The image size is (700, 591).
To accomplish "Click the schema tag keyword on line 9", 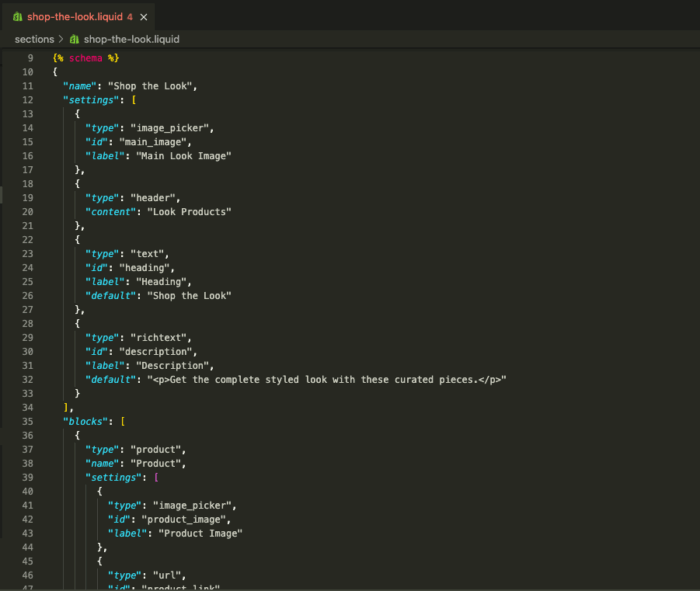I will (85, 58).
